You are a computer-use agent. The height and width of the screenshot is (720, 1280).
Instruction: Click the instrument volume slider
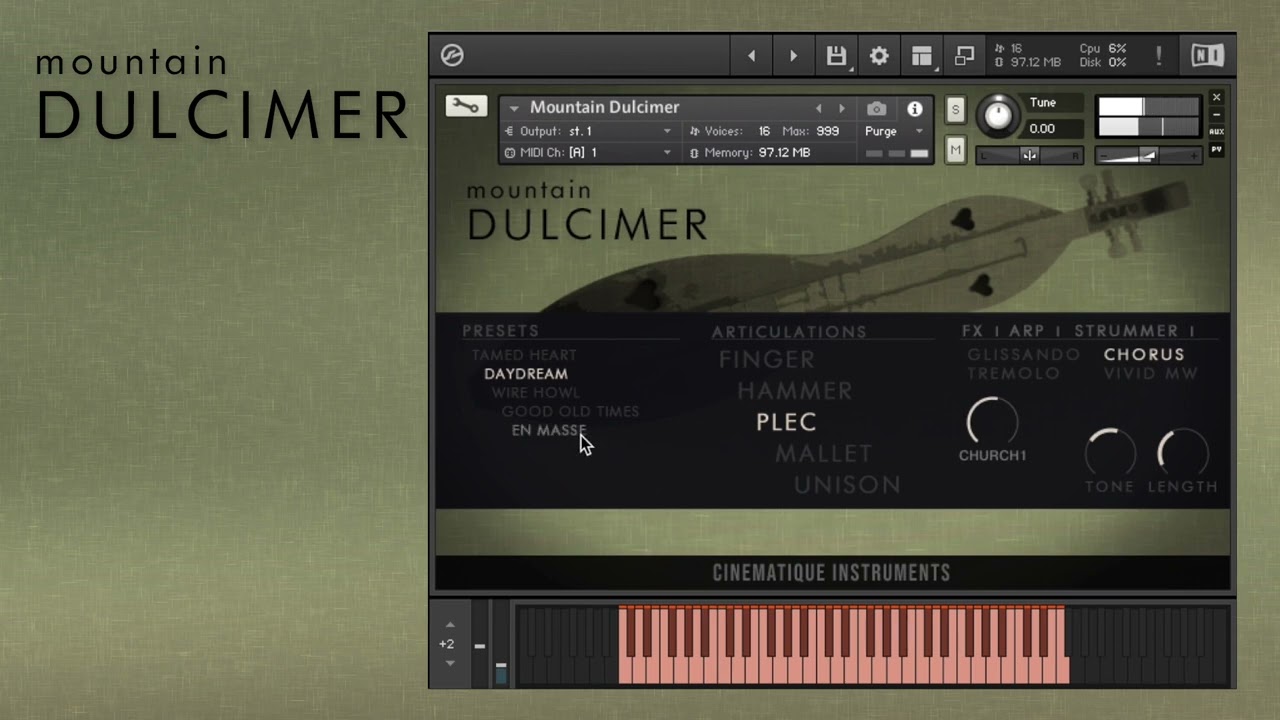tap(1148, 155)
